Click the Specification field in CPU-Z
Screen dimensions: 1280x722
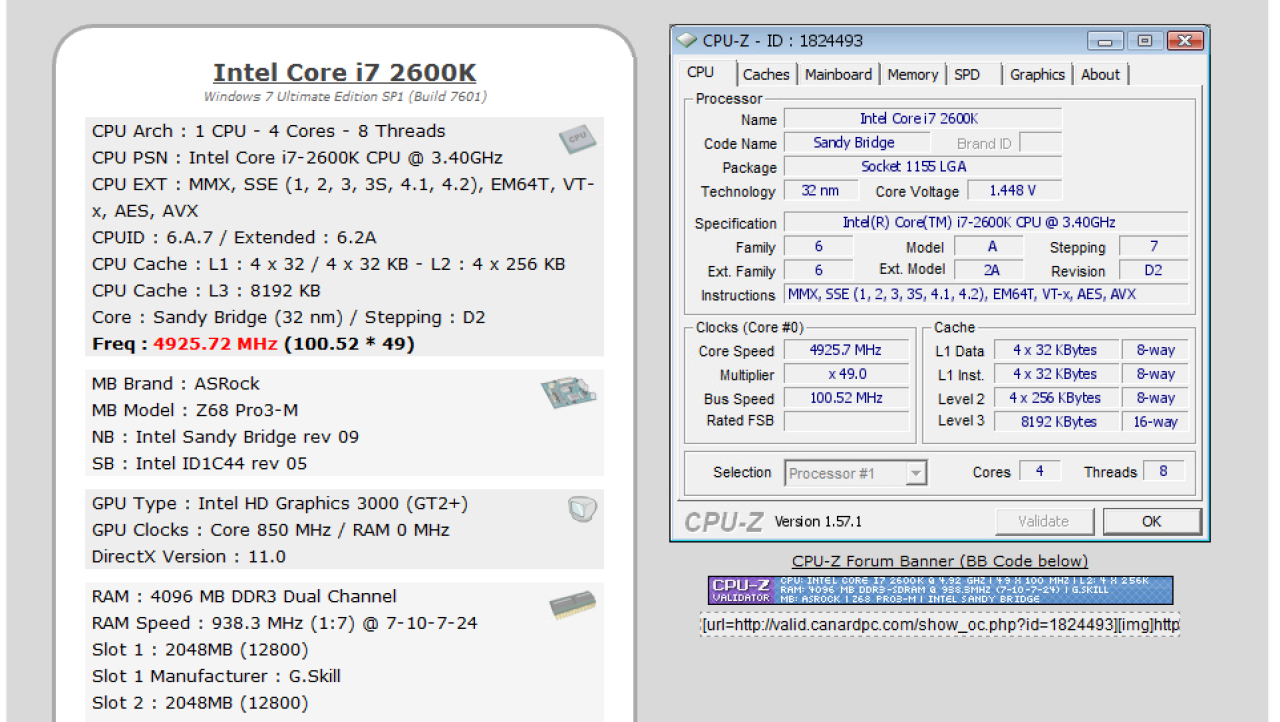[986, 223]
